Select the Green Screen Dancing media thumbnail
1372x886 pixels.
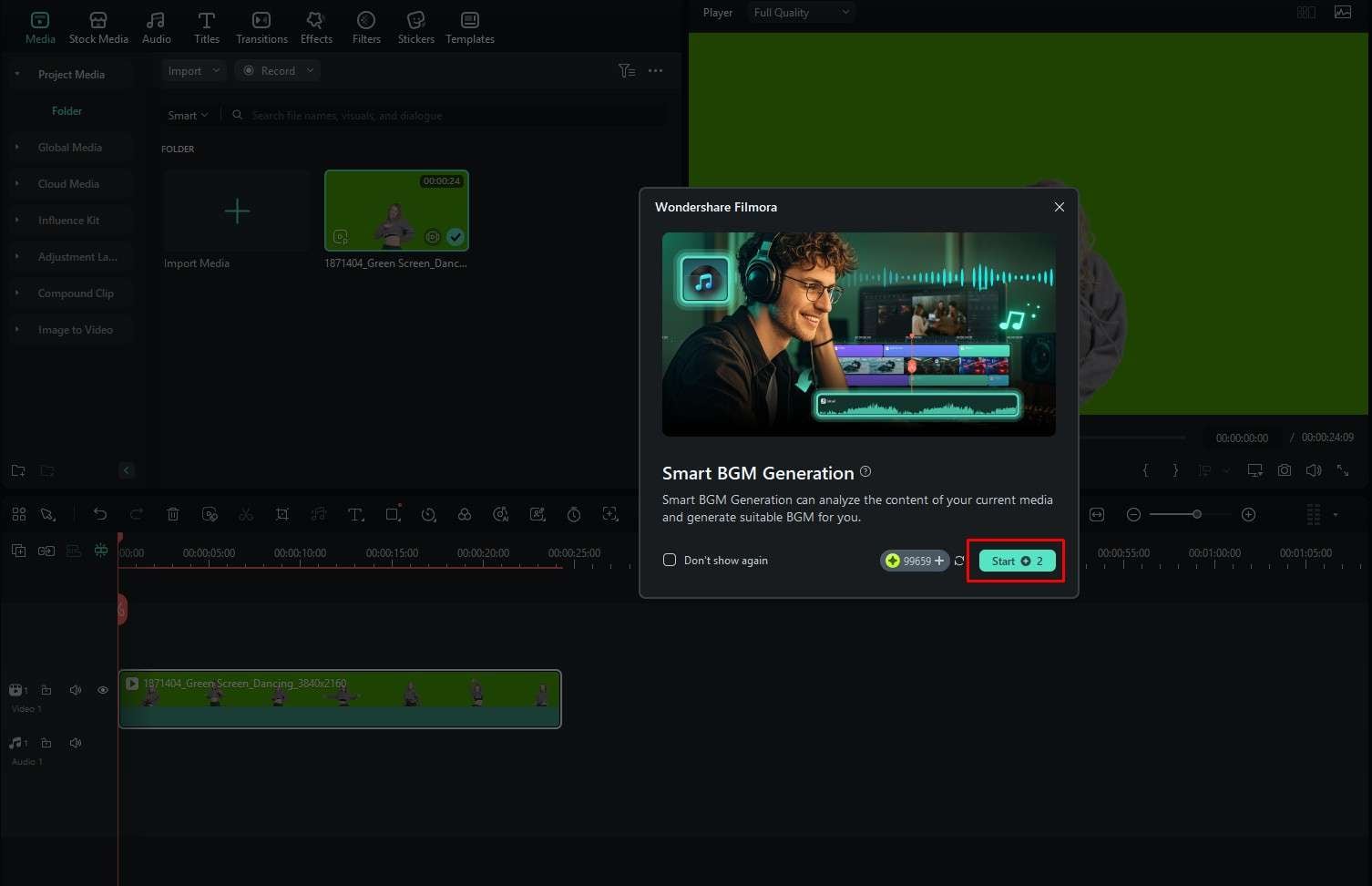tap(396, 211)
